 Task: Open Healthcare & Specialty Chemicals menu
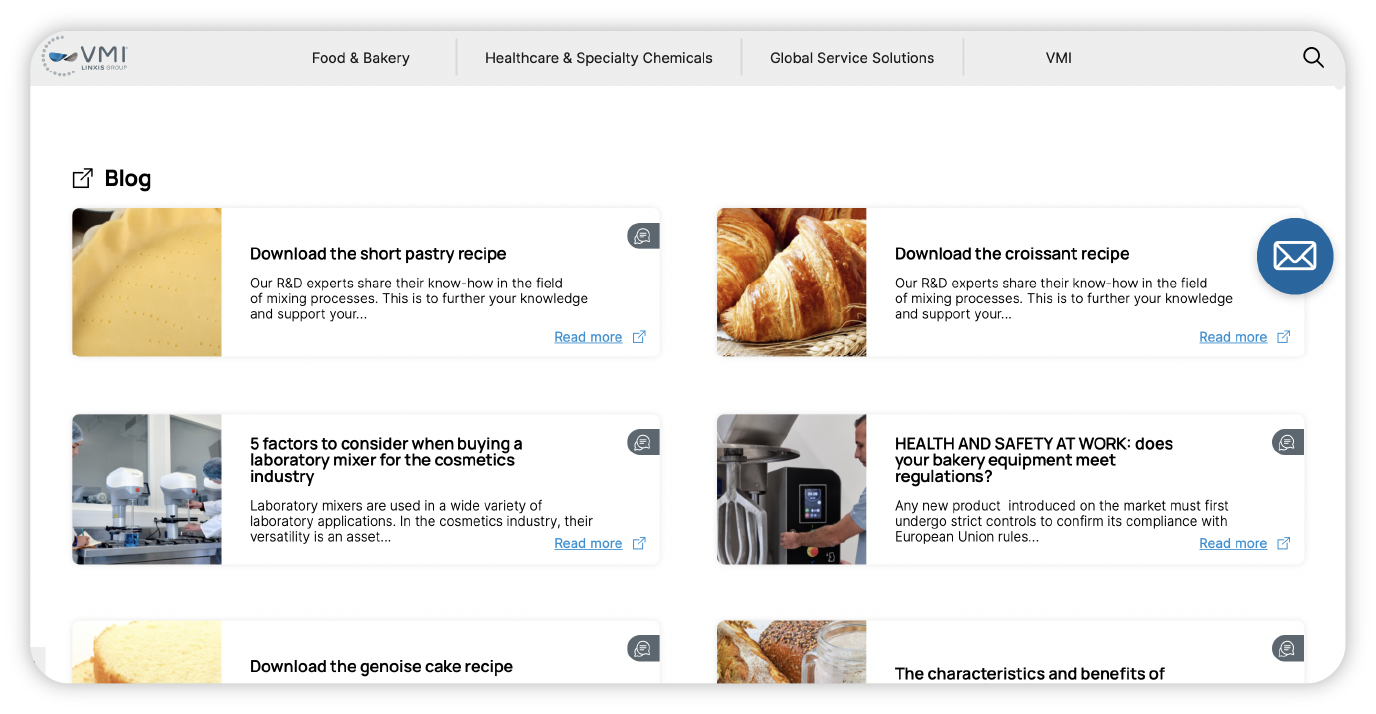(598, 58)
